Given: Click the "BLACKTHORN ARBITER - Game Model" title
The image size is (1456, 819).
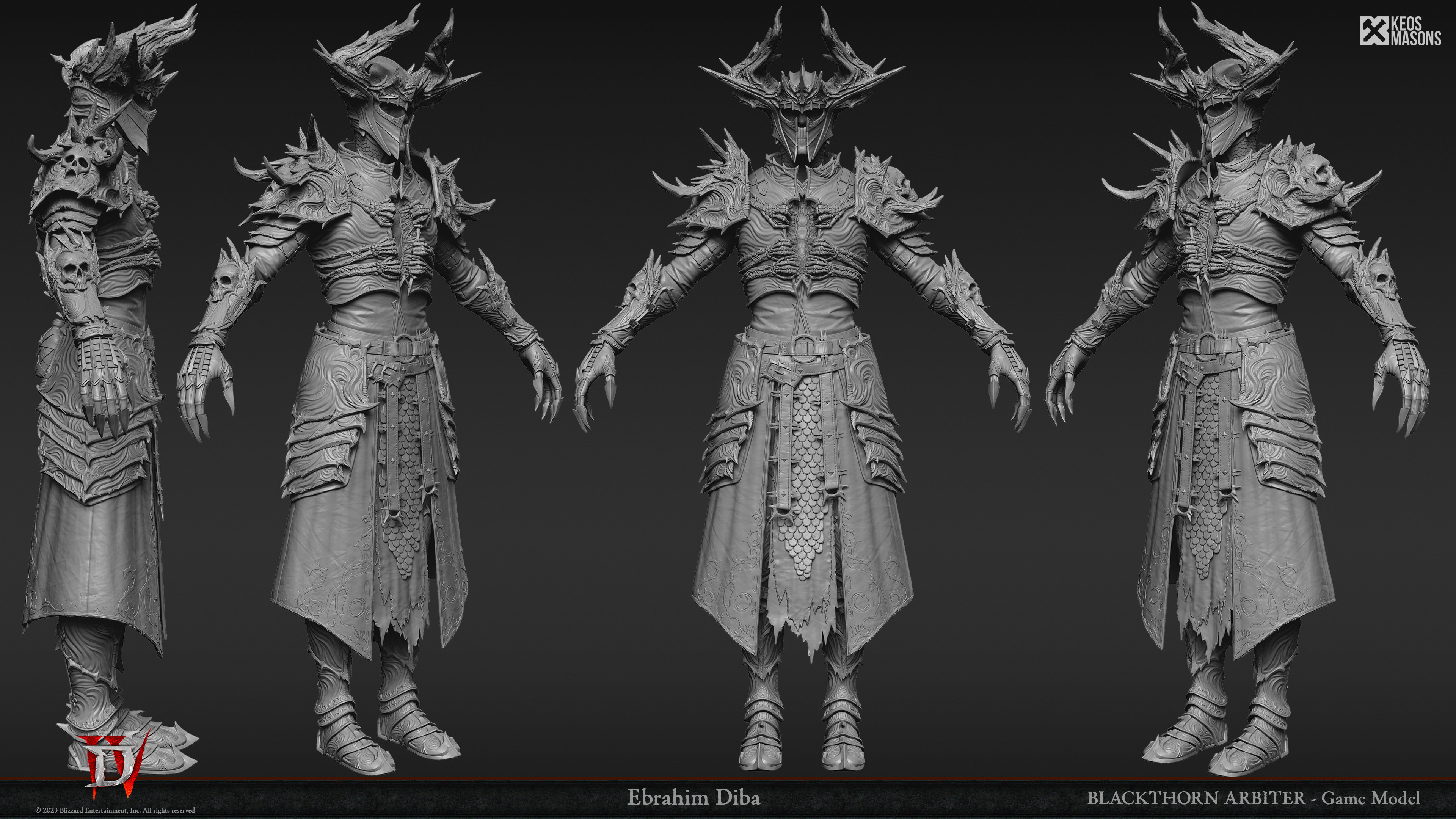Looking at the screenshot, I should (x=1253, y=798).
